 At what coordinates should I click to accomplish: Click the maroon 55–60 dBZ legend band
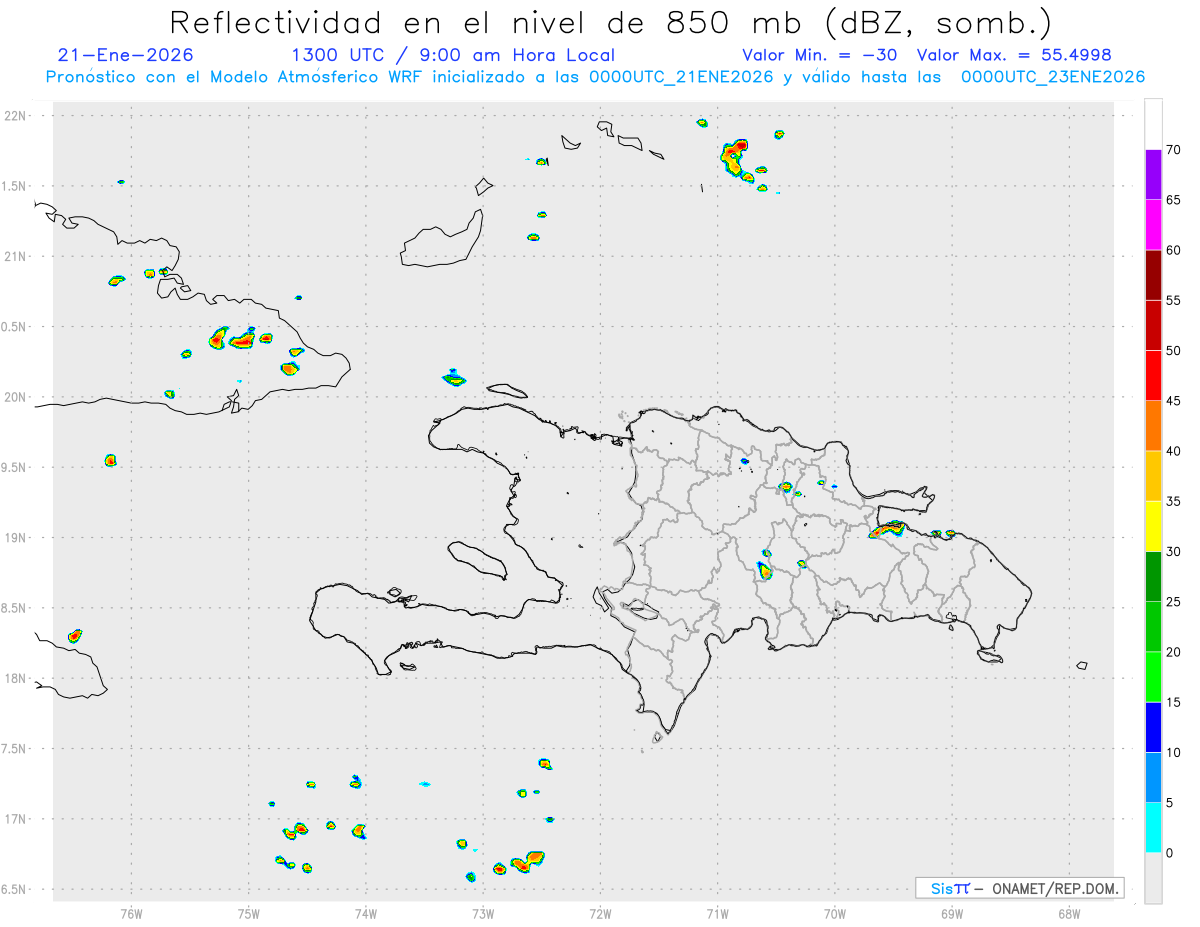pyautogui.click(x=1153, y=275)
